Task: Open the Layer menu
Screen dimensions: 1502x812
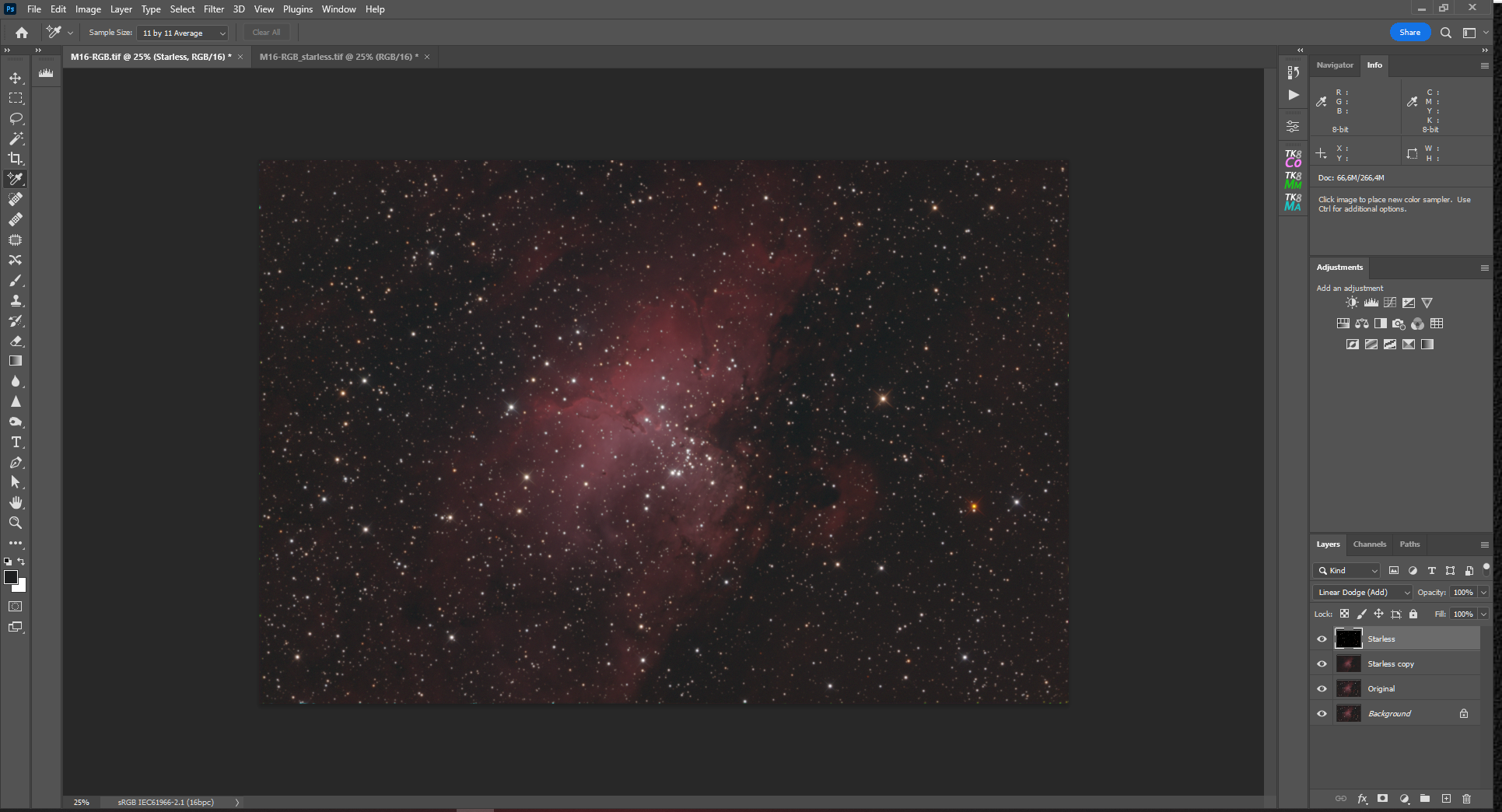Action: point(121,9)
